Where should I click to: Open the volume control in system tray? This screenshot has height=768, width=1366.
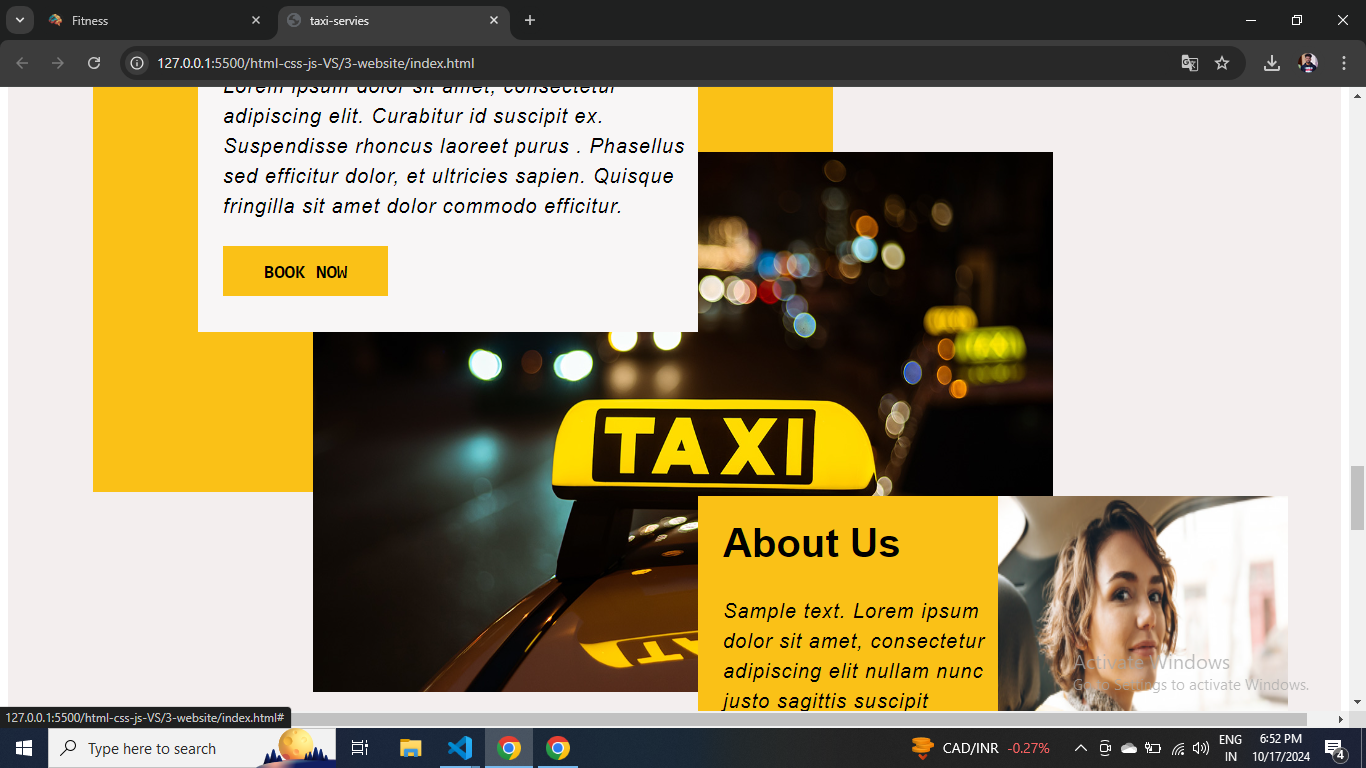[1201, 748]
